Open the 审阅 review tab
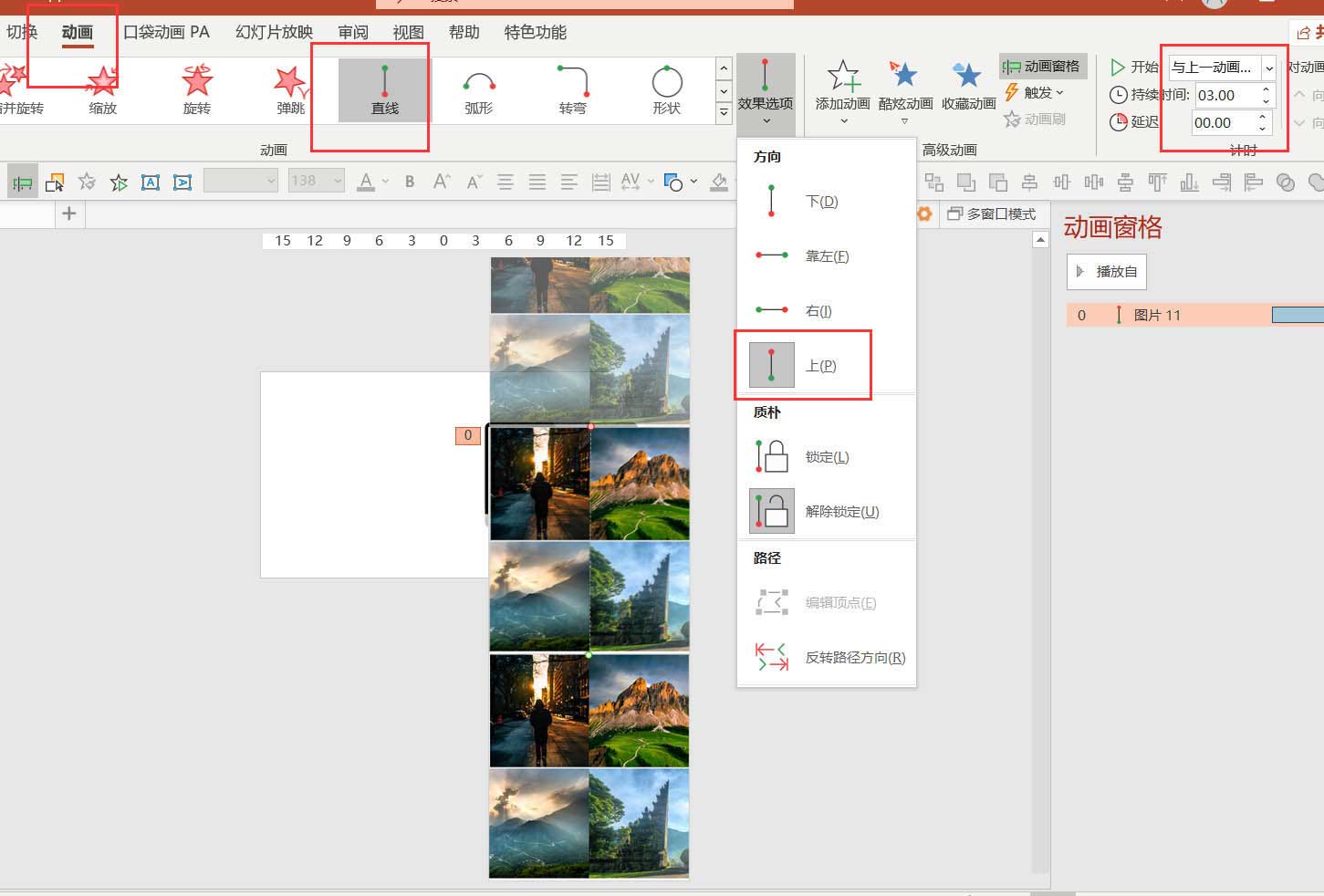1324x896 pixels. 353,32
